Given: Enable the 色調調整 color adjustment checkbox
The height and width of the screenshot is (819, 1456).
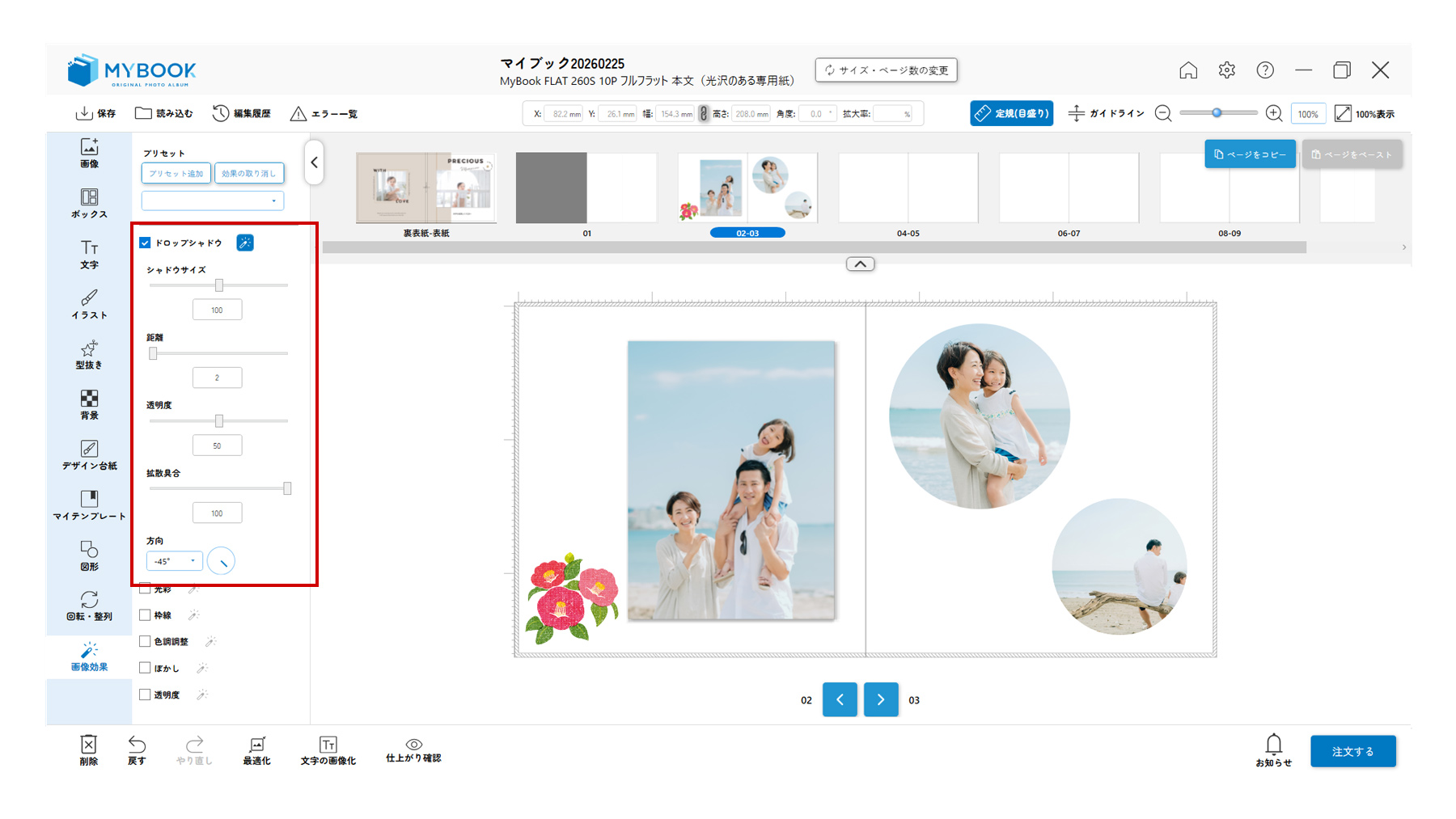Looking at the screenshot, I should coord(146,641).
